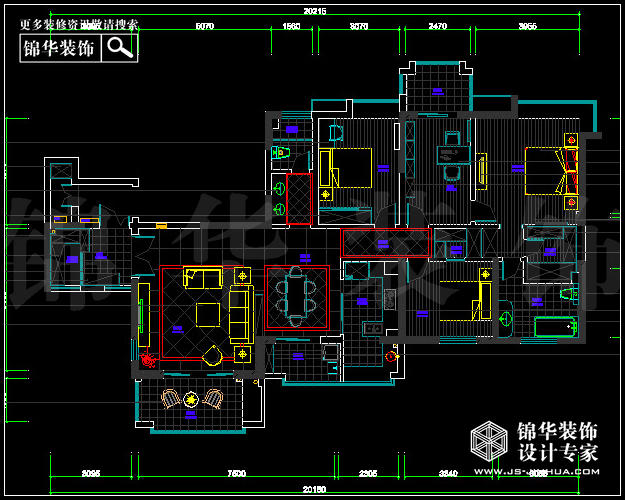This screenshot has width=625, height=500.
Task: Click the magnifying glass search icon
Action: (x=120, y=47)
